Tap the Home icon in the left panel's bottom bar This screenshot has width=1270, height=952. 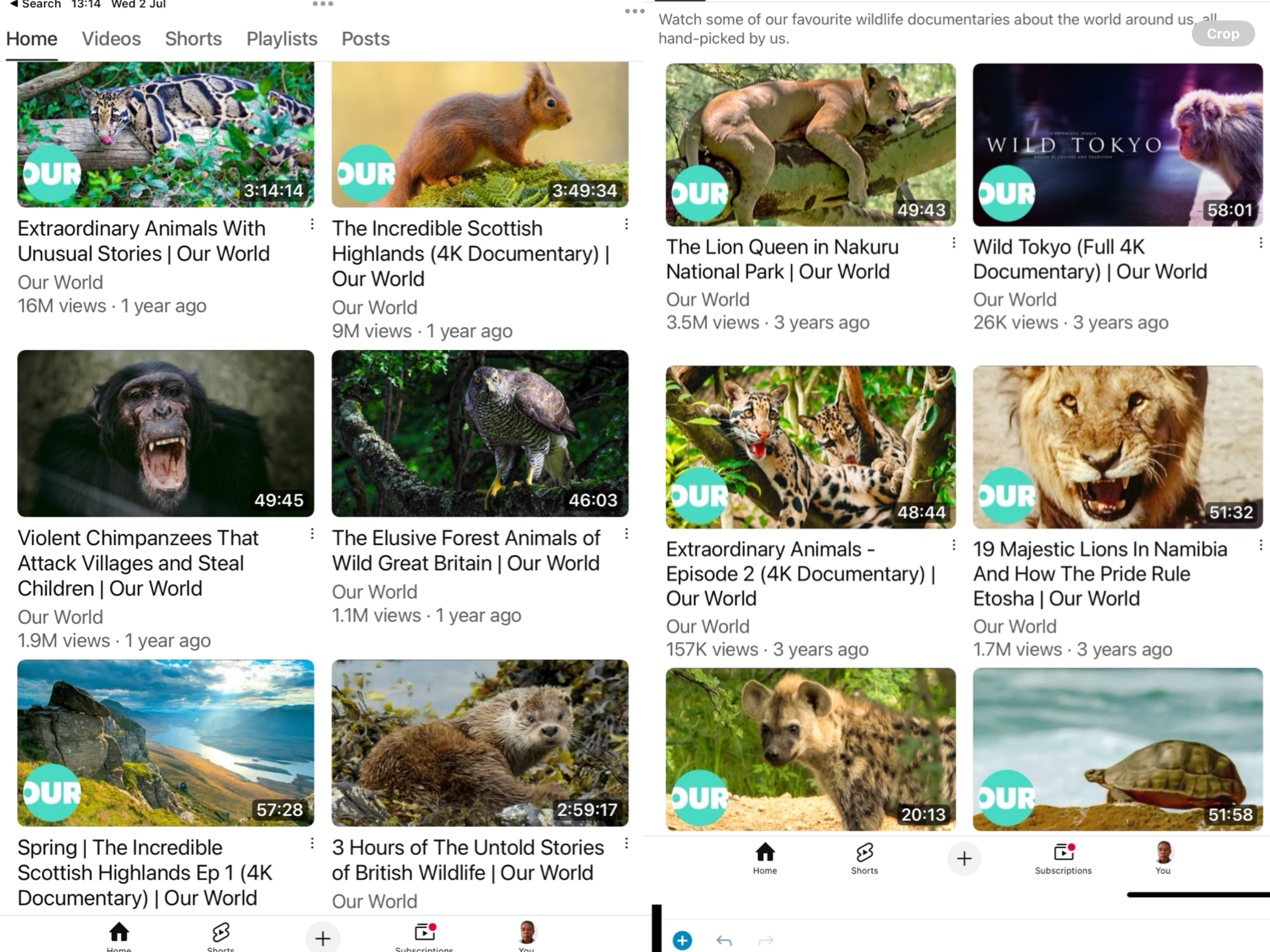point(119,932)
